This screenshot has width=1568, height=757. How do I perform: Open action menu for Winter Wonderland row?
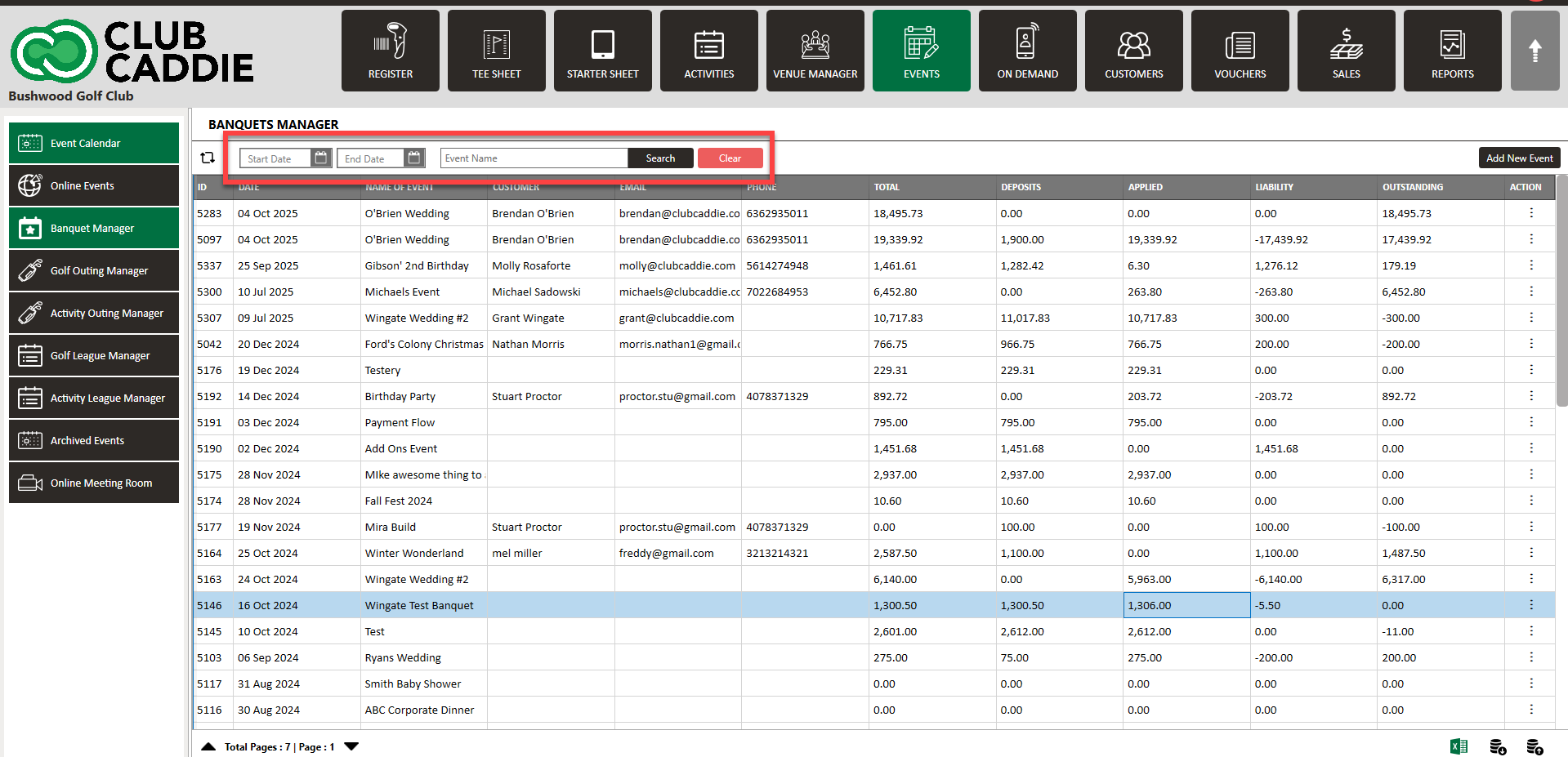[1530, 553]
